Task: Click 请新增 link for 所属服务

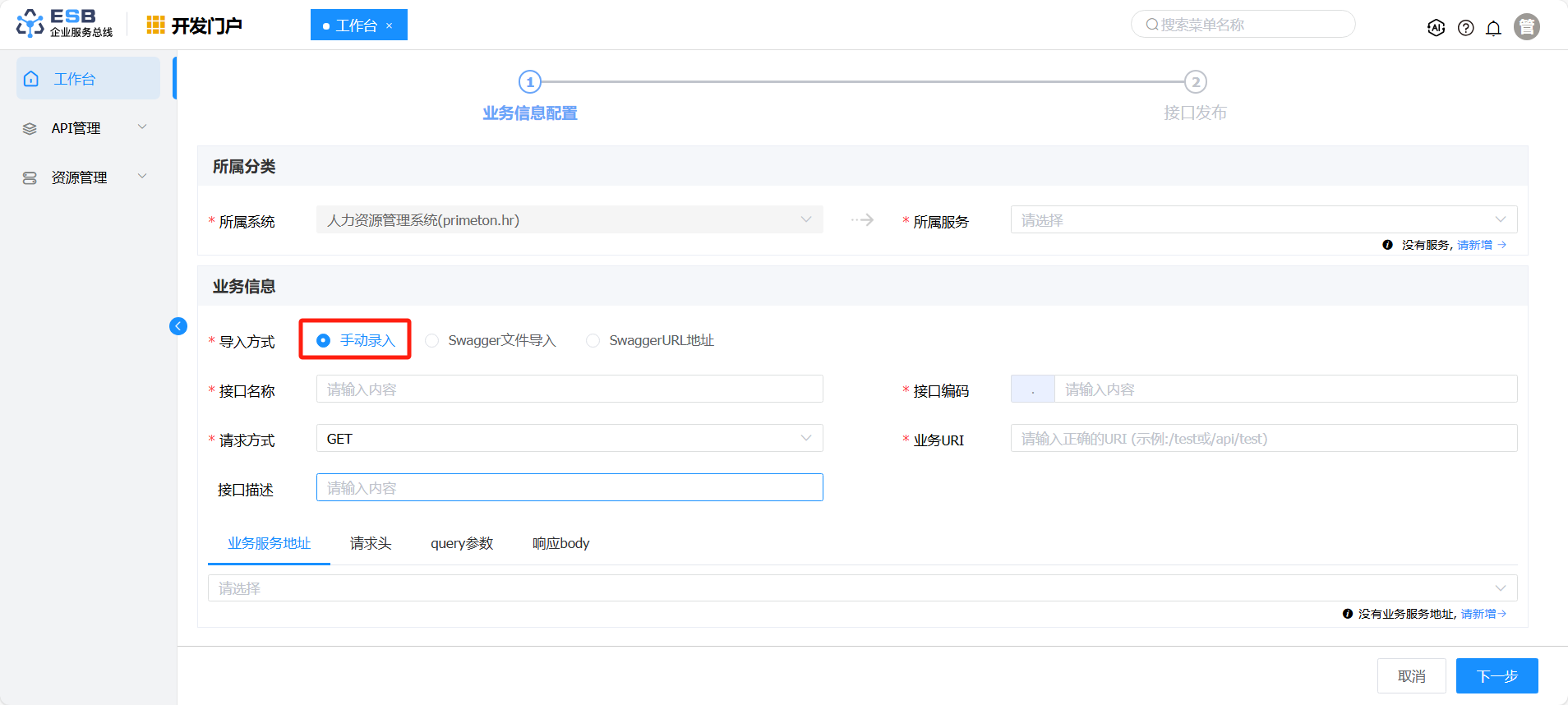Action: tap(1476, 245)
